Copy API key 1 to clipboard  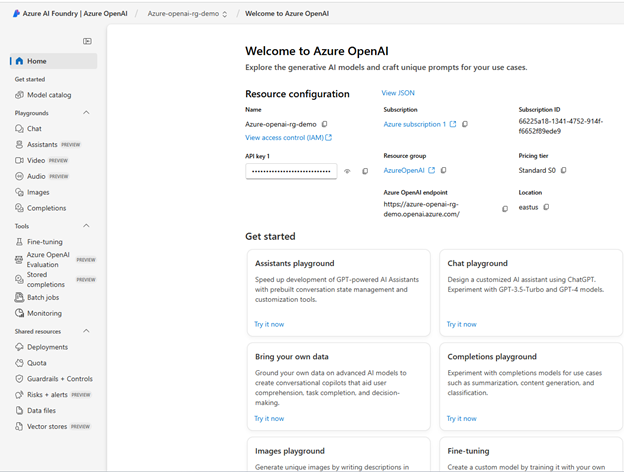point(365,171)
